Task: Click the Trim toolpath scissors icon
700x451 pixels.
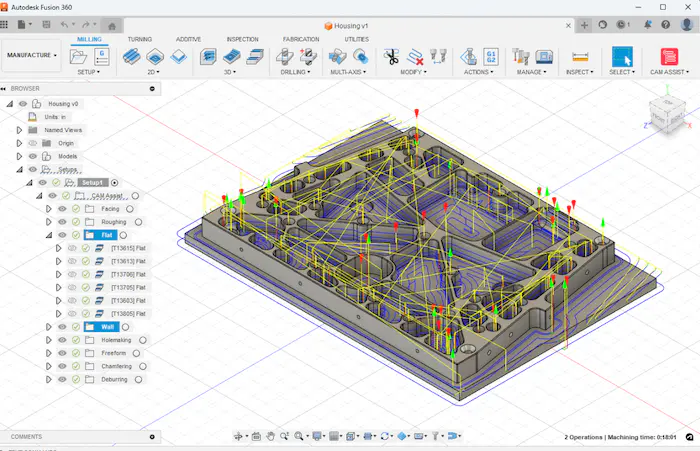Action: pos(392,57)
